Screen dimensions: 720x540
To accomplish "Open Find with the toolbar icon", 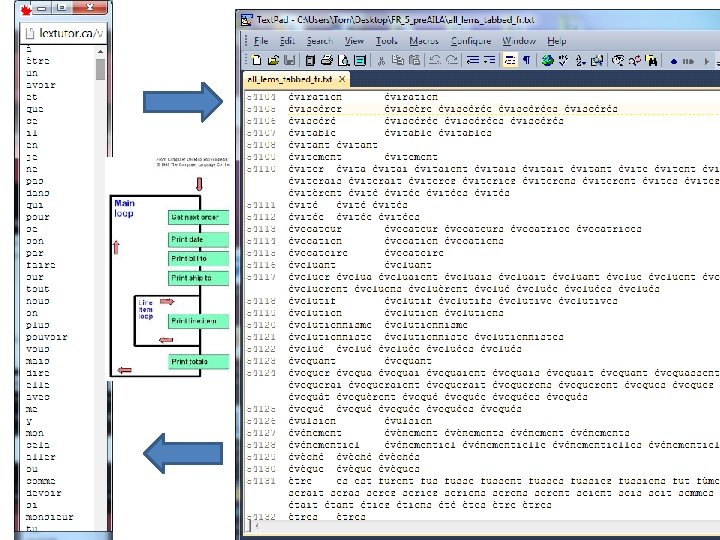I will (618, 60).
